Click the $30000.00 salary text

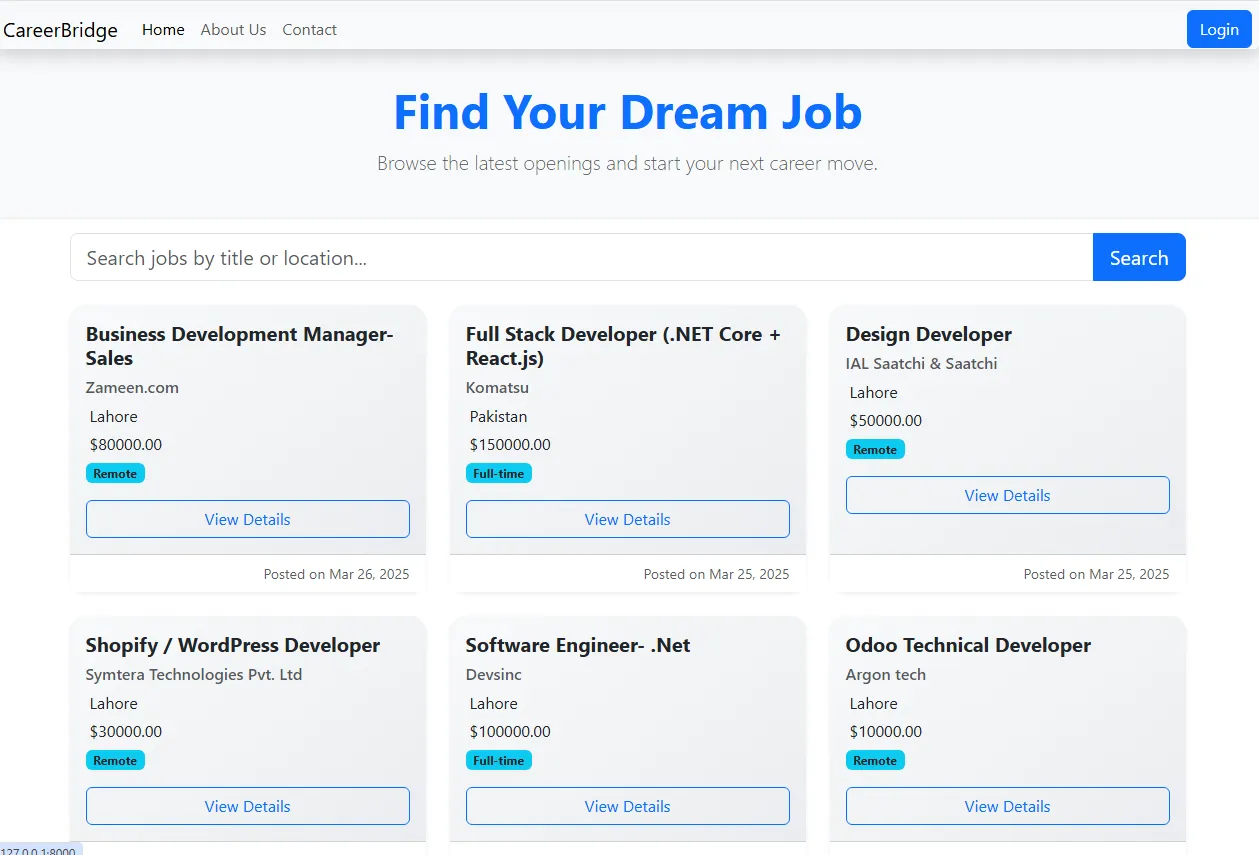(126, 732)
